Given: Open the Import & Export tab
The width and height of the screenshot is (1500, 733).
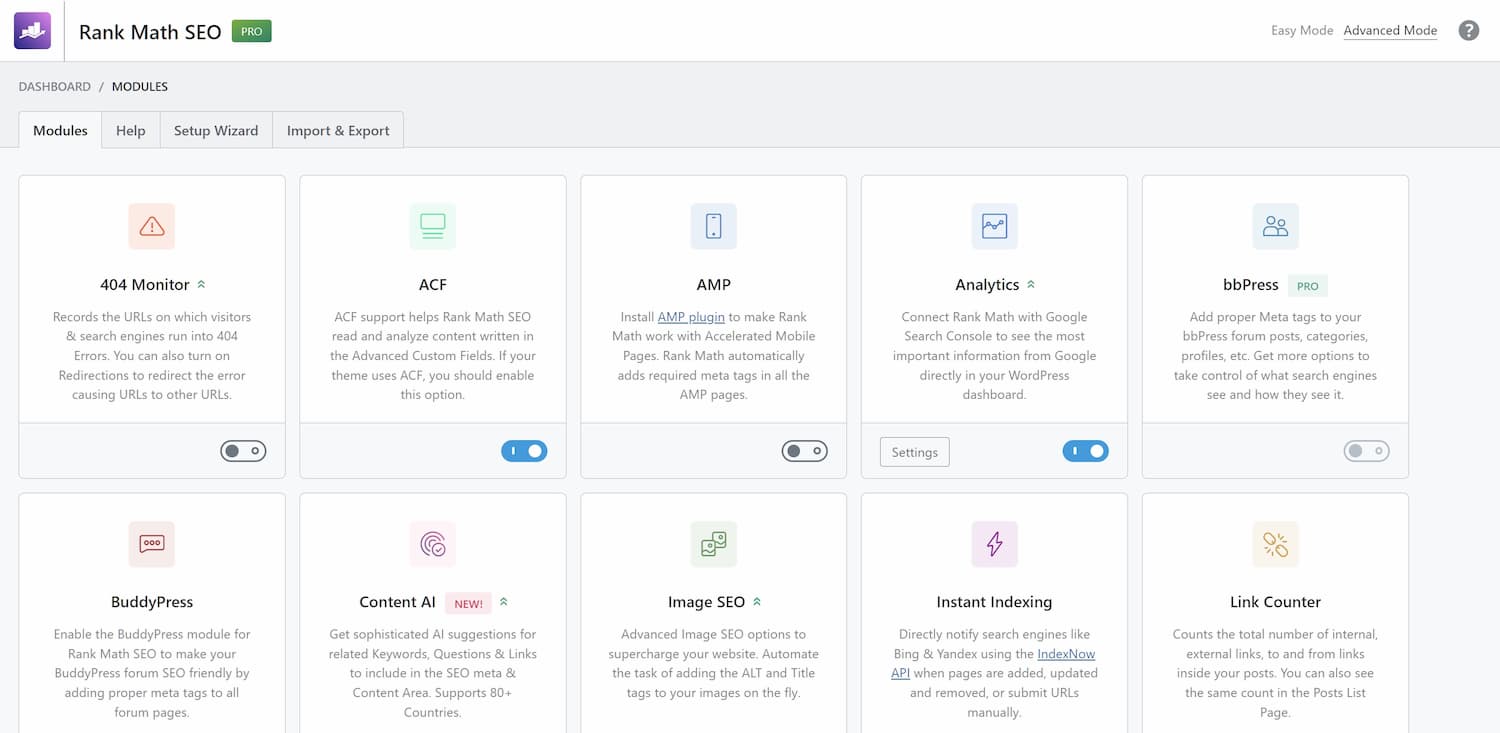Looking at the screenshot, I should tap(338, 130).
